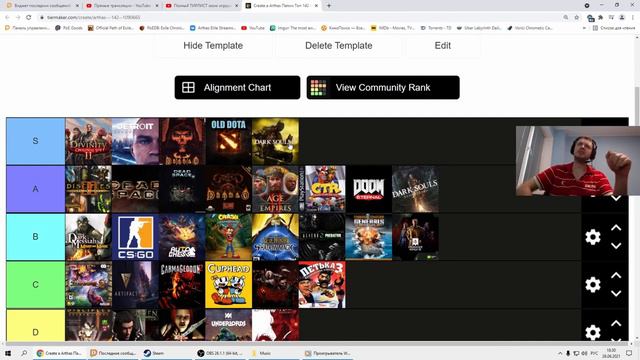The width and height of the screenshot is (640, 360).
Task: Switch to the first browser tab
Action: [42, 6]
